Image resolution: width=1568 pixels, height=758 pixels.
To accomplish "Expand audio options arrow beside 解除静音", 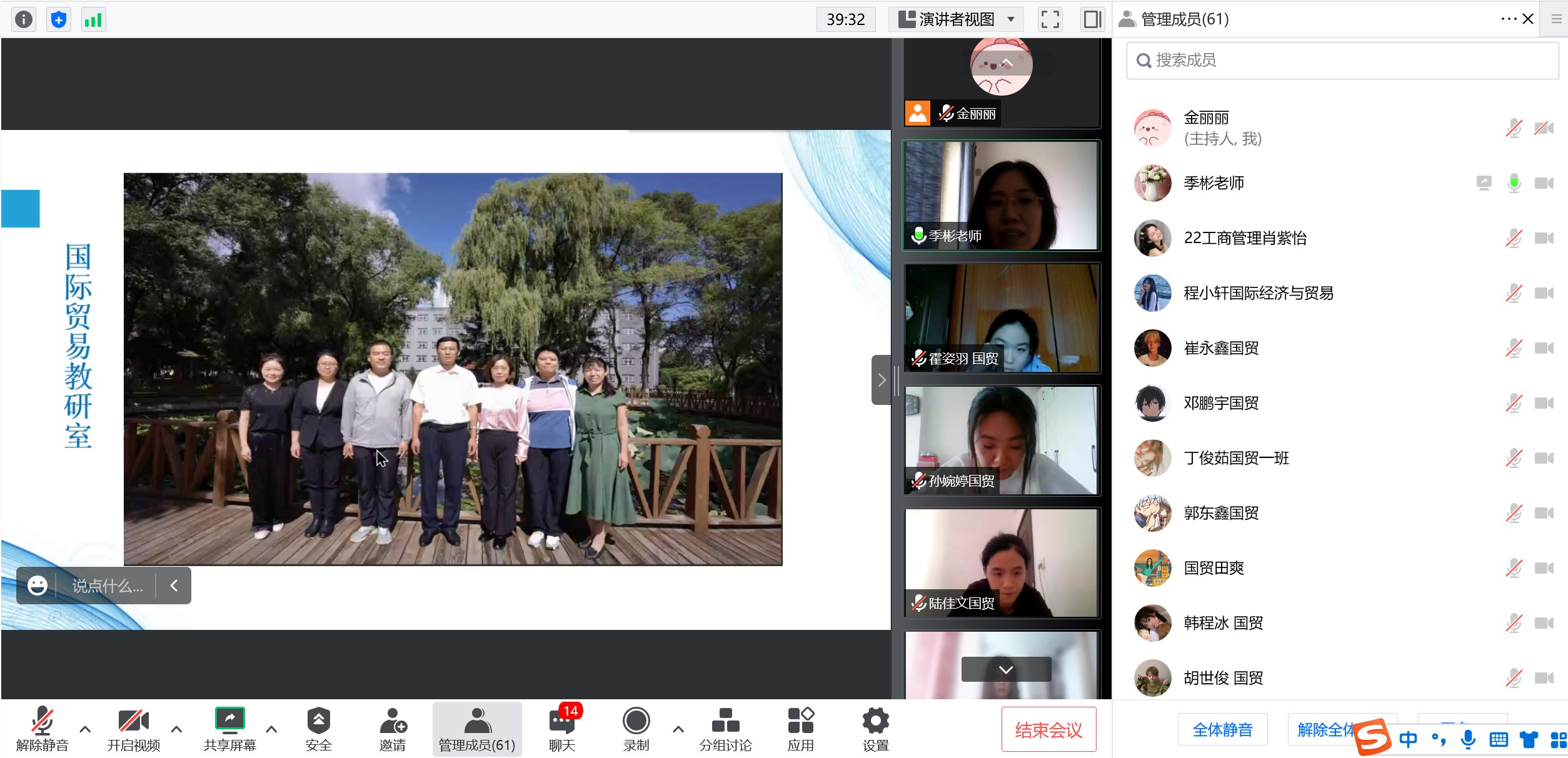I will (86, 729).
